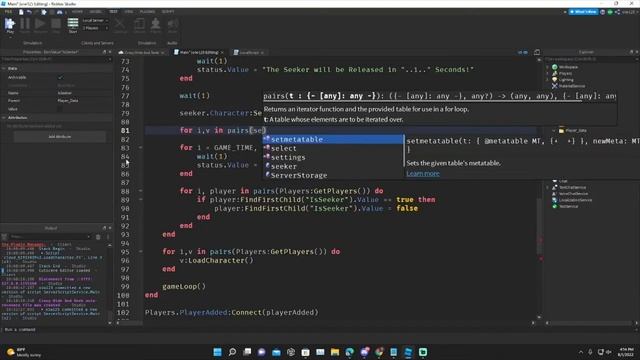Switch to the SCRIPT ribbon tab
This screenshot has height=360, width=640.
point(168,12)
